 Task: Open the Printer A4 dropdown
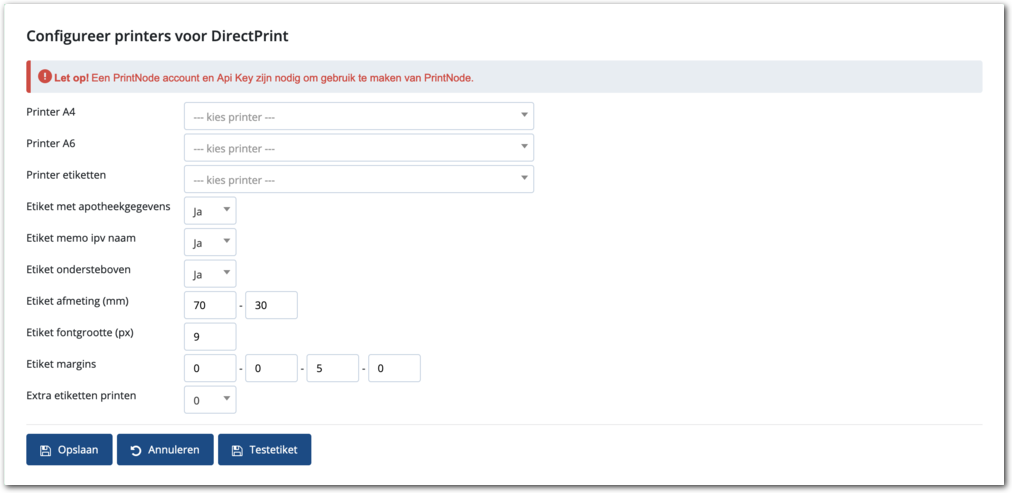click(x=358, y=116)
